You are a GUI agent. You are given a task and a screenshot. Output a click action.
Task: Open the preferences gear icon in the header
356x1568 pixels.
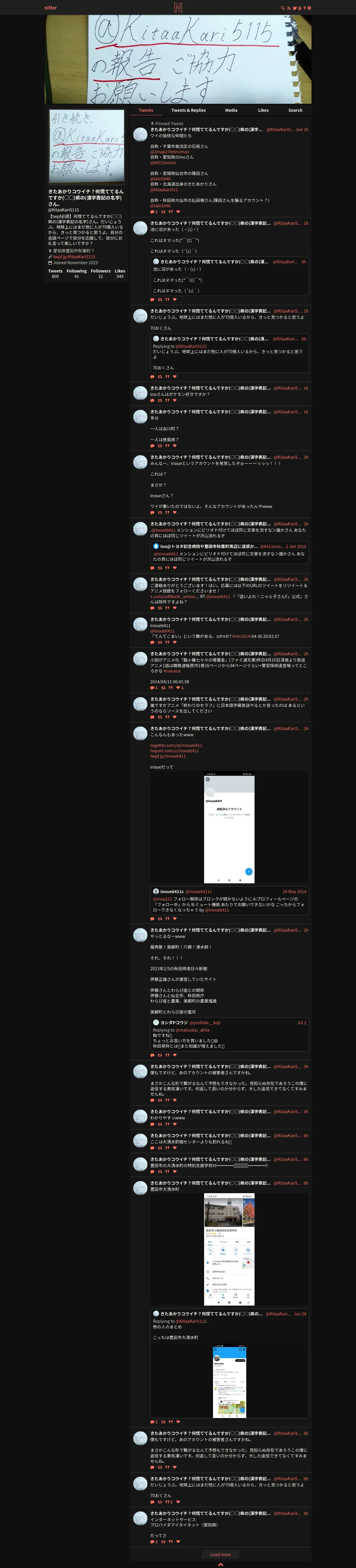pos(309,8)
